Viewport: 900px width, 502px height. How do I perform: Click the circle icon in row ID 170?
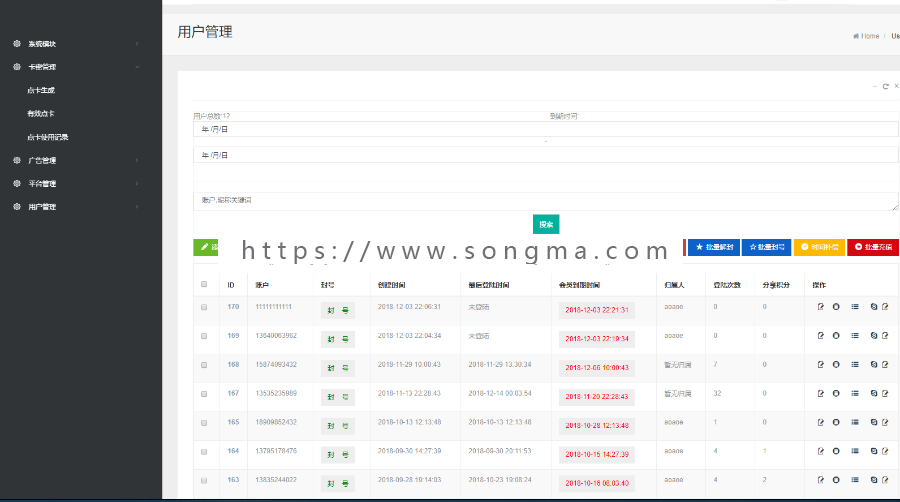pos(836,307)
